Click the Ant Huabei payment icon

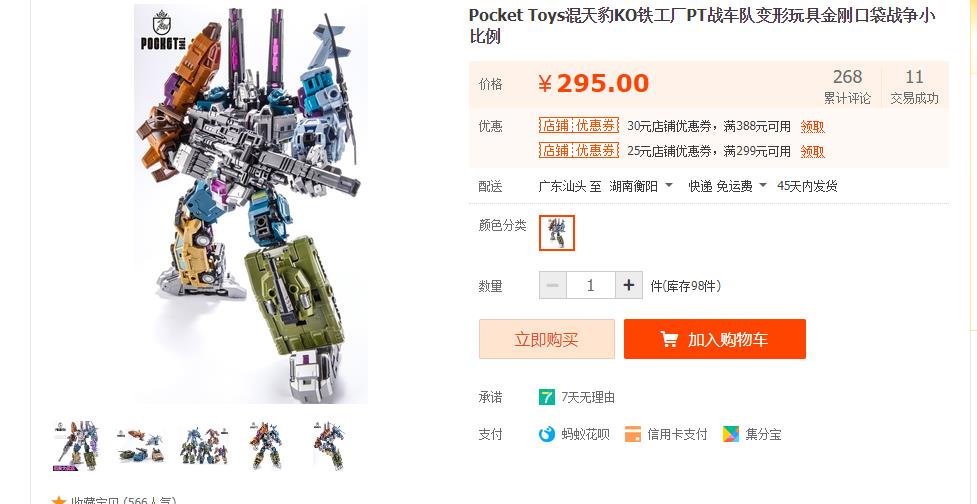tap(546, 434)
